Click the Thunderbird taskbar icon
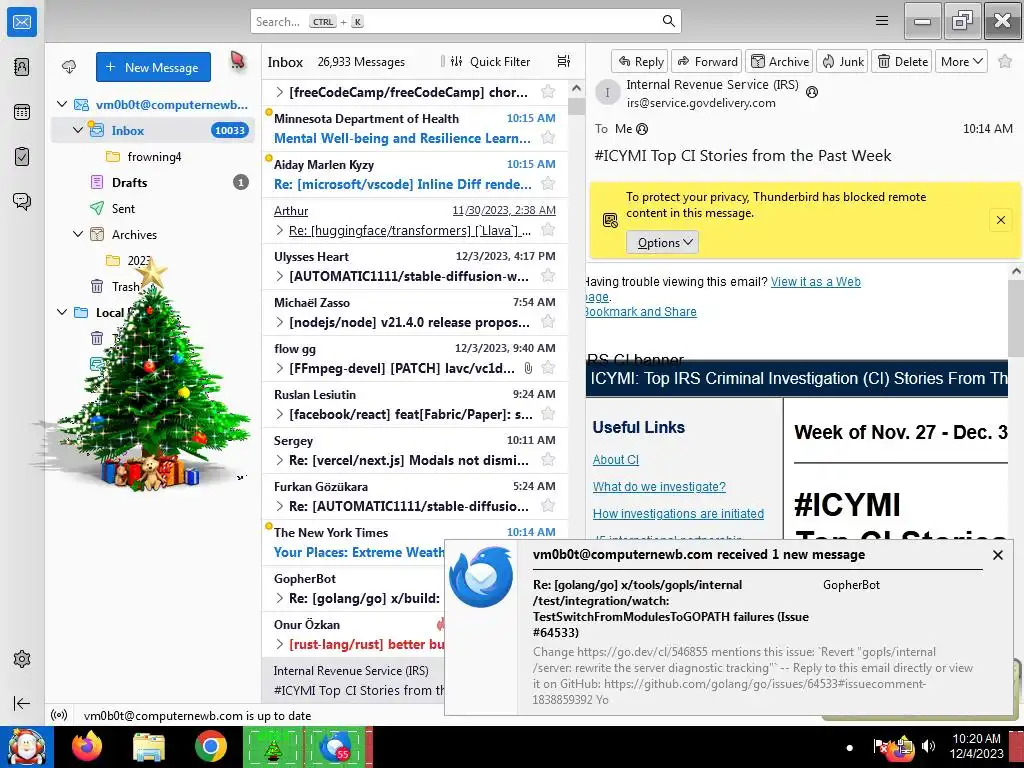Viewport: 1024px width, 768px height. pyautogui.click(x=336, y=747)
